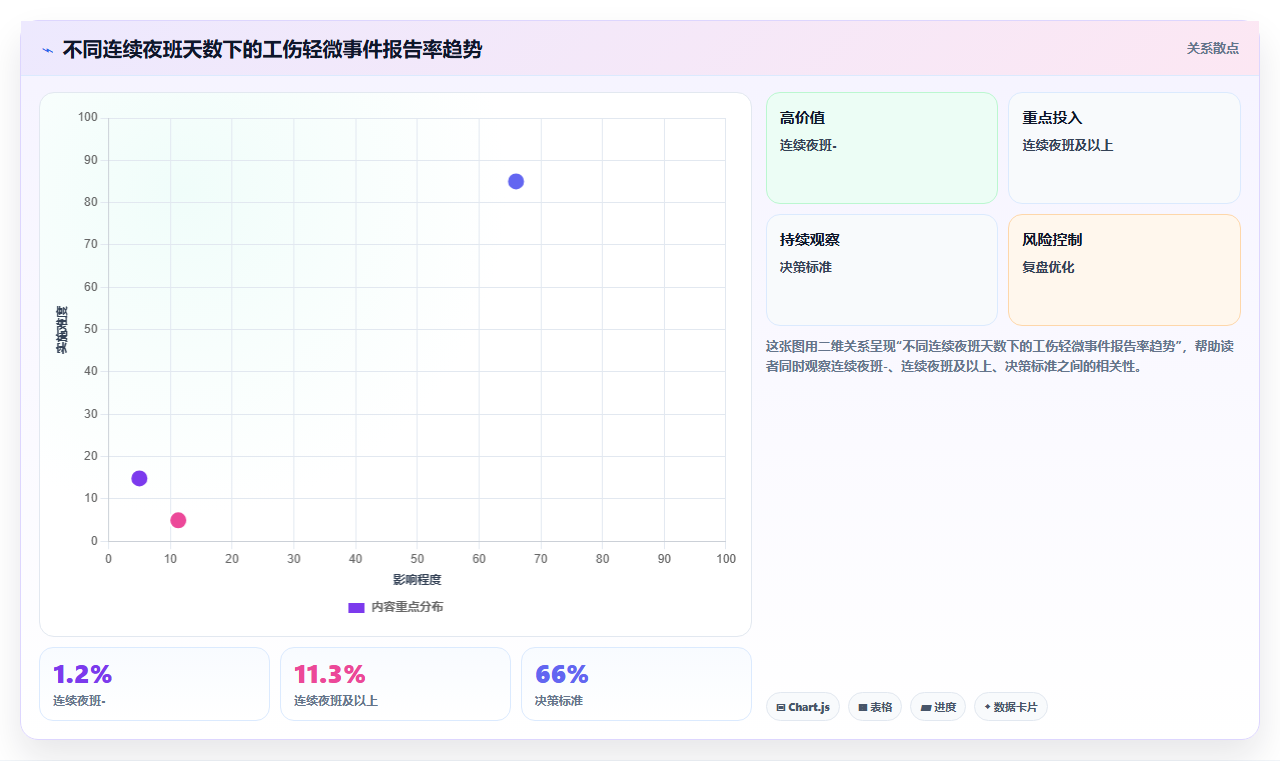Screen dimensions: 1280x761
Task: Click the 内容重点分布 legend label
Action: tap(407, 607)
